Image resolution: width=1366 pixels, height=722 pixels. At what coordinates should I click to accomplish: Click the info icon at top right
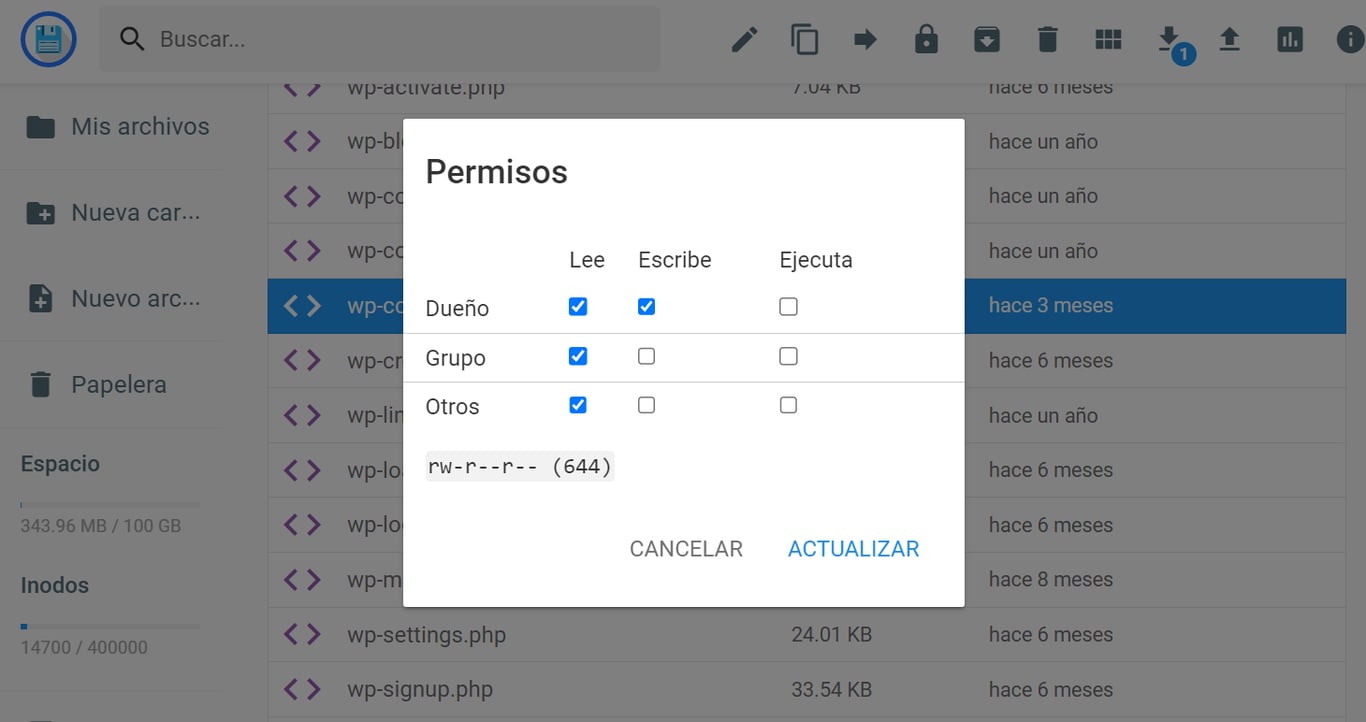1351,39
